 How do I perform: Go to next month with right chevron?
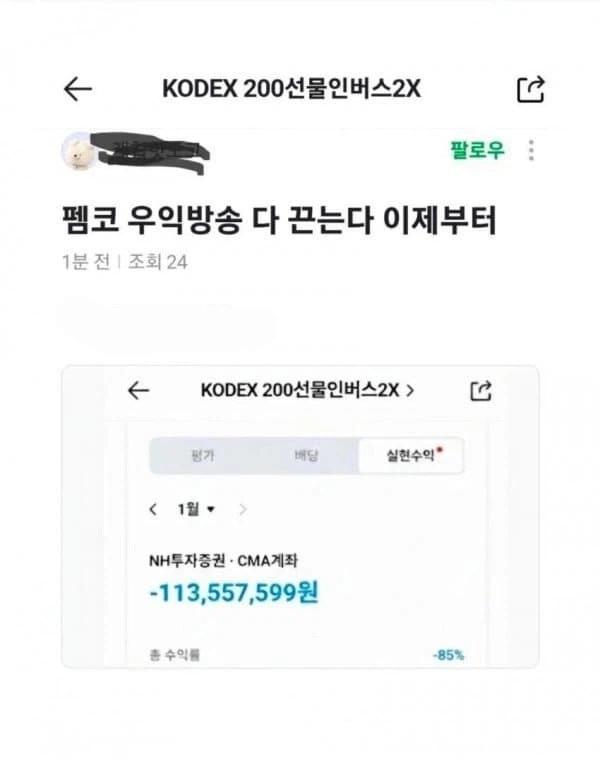[243, 509]
